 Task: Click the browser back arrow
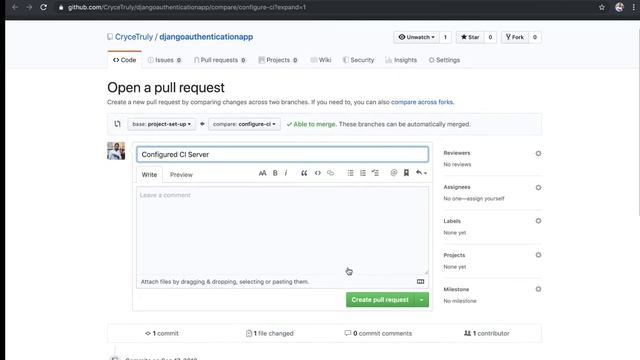point(15,7)
